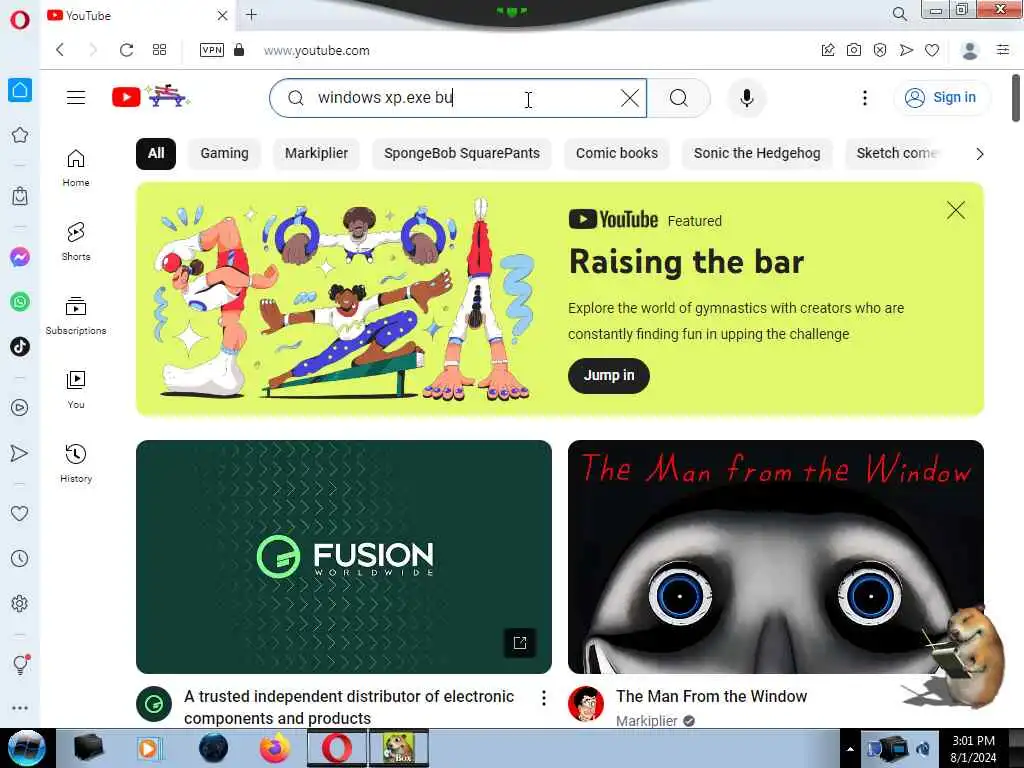Click the lightbulb tips icon in sidebar

point(20,665)
